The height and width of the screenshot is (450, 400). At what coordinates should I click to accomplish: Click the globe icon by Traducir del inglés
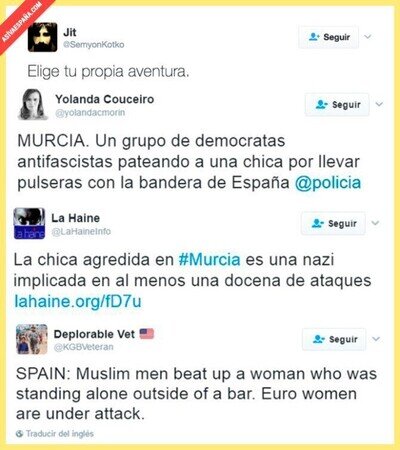pos(20,434)
